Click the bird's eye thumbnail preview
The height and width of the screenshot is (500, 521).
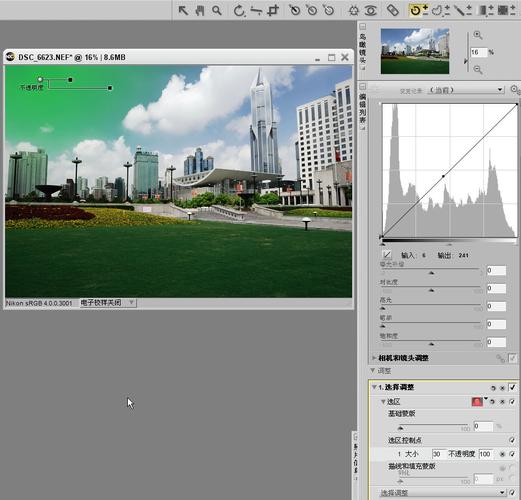pyautogui.click(x=415, y=51)
